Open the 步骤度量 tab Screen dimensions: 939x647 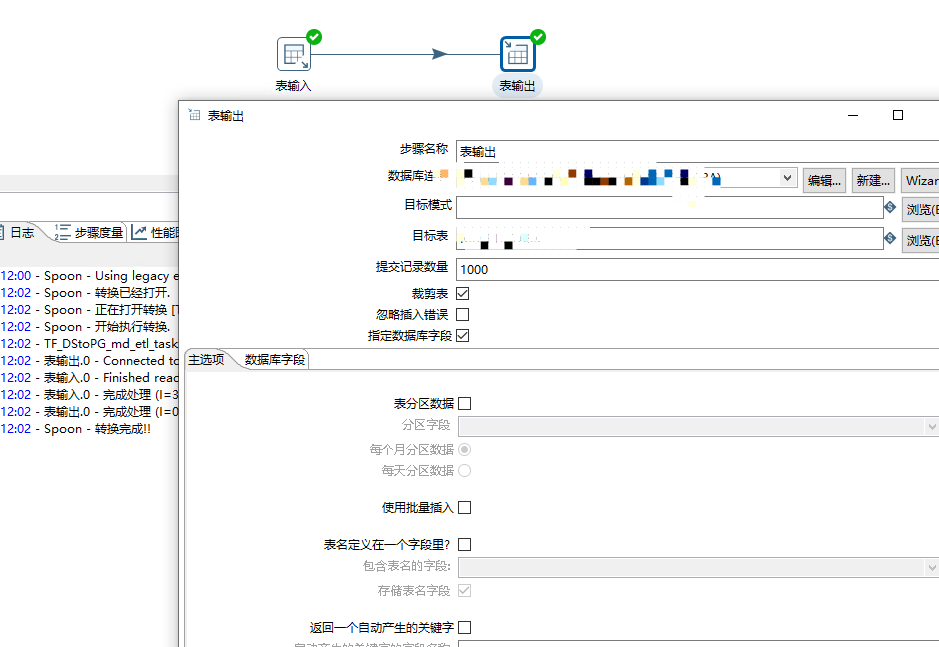89,232
